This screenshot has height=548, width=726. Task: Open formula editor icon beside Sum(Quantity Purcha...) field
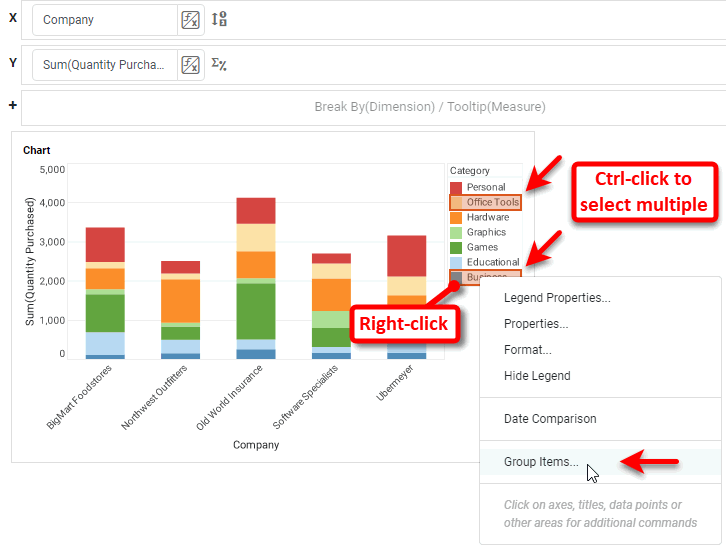pyautogui.click(x=190, y=65)
